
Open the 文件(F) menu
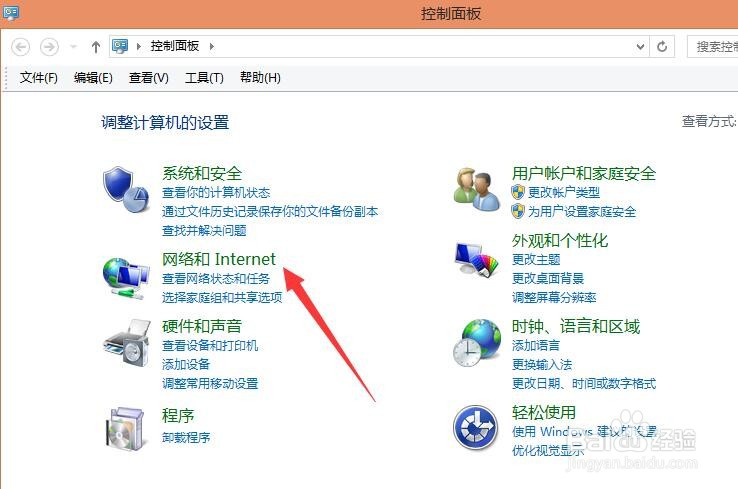click(39, 77)
